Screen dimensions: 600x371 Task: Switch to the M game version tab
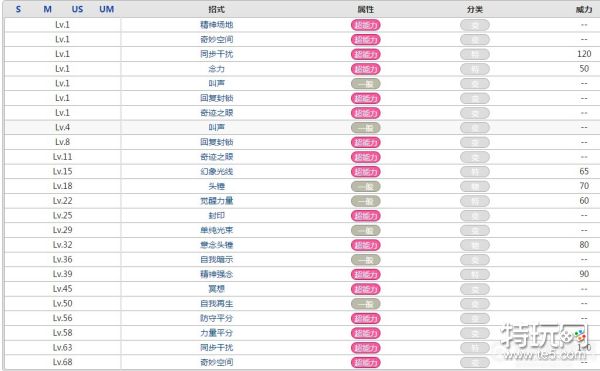(47, 9)
